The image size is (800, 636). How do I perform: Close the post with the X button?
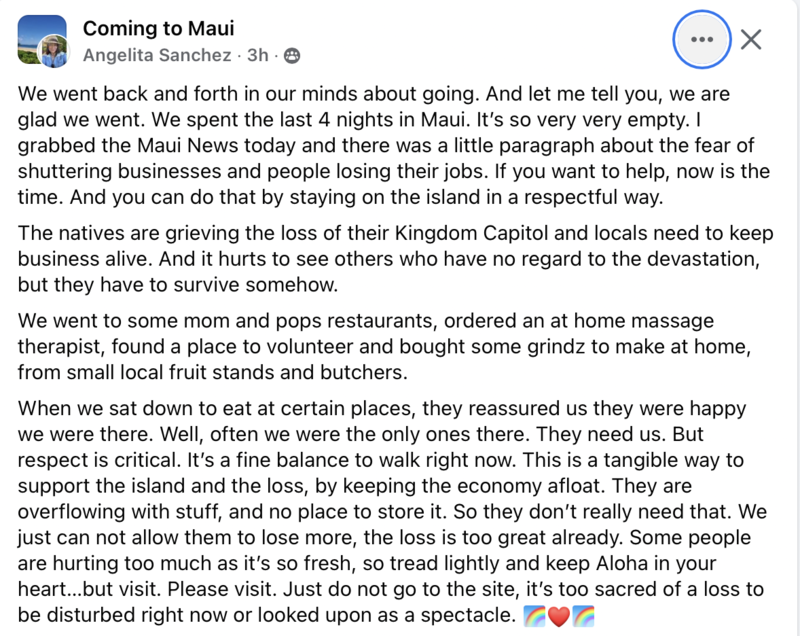pos(751,39)
